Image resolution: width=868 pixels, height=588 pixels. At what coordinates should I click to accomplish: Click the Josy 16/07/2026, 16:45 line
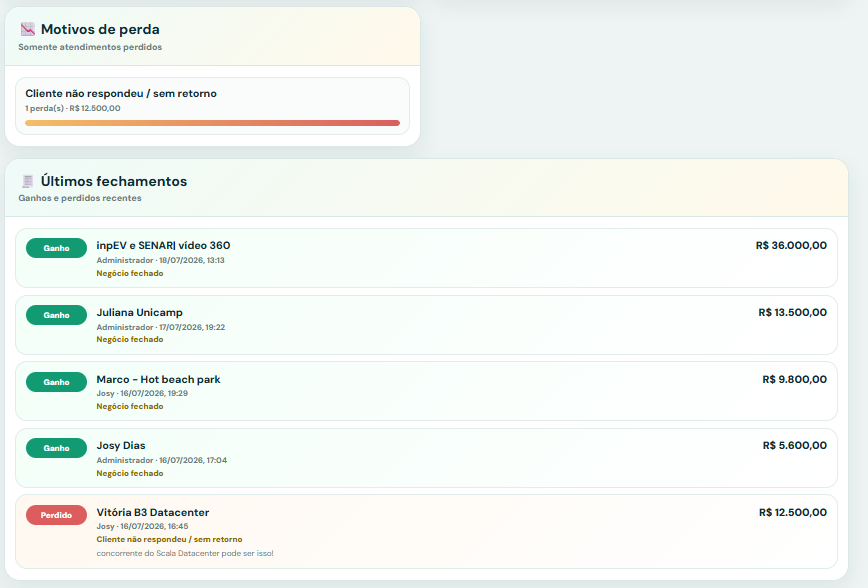(142, 527)
